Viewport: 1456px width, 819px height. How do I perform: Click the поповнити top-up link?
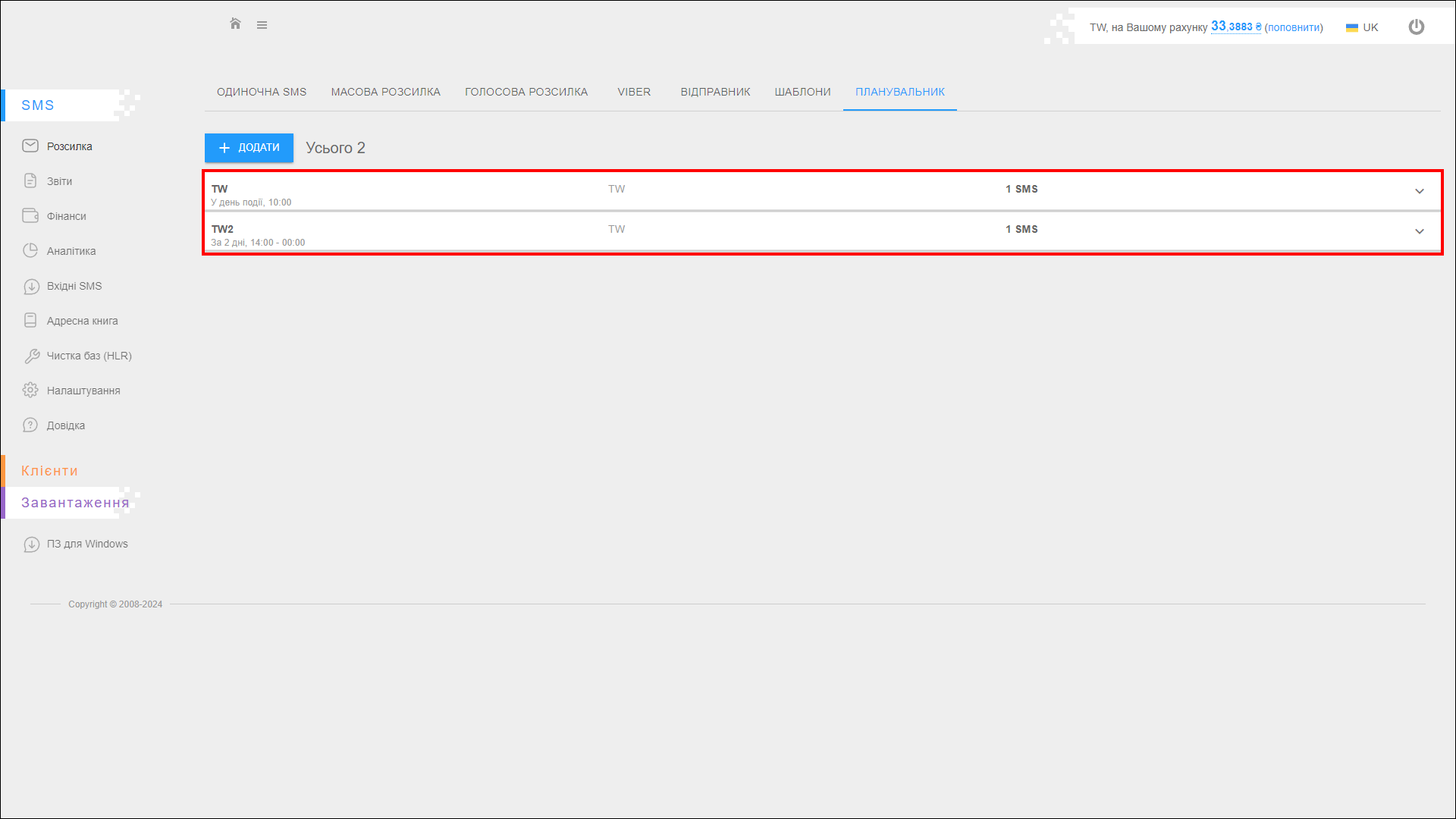[x=1294, y=27]
